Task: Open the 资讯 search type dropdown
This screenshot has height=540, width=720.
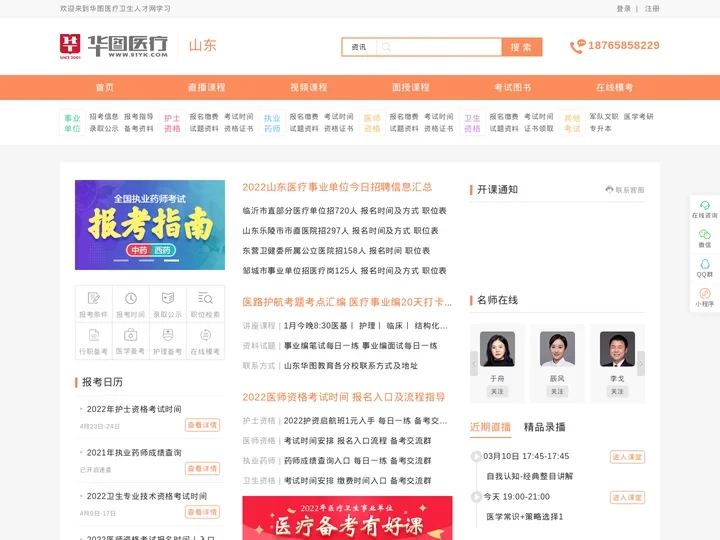Action: pos(359,47)
